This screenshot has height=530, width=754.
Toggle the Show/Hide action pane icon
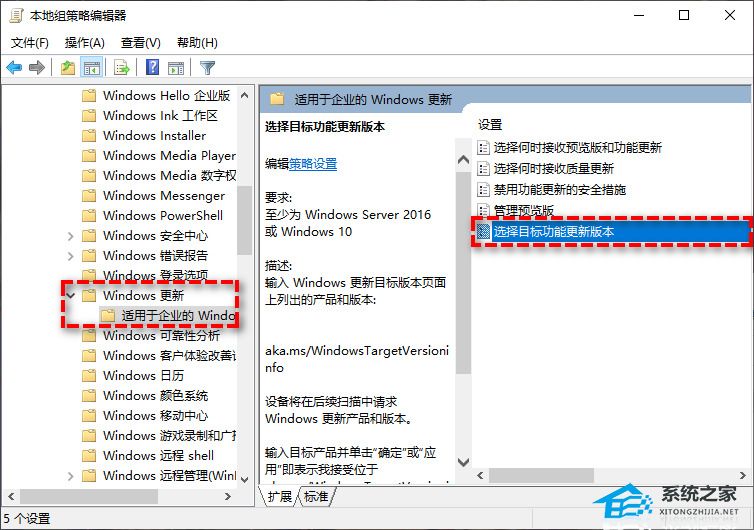click(x=176, y=67)
